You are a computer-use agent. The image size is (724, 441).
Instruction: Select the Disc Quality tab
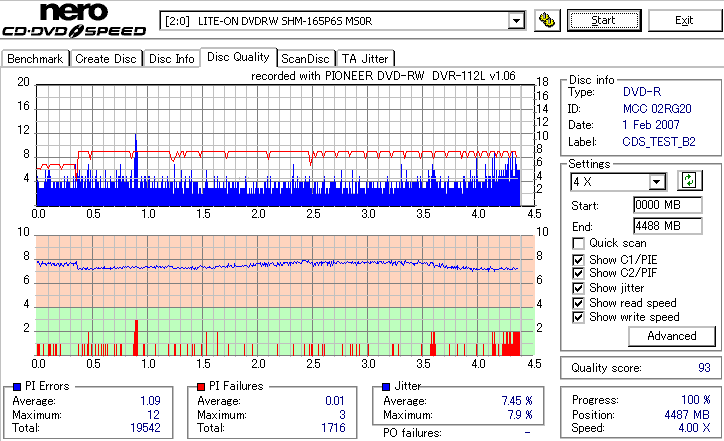238,57
